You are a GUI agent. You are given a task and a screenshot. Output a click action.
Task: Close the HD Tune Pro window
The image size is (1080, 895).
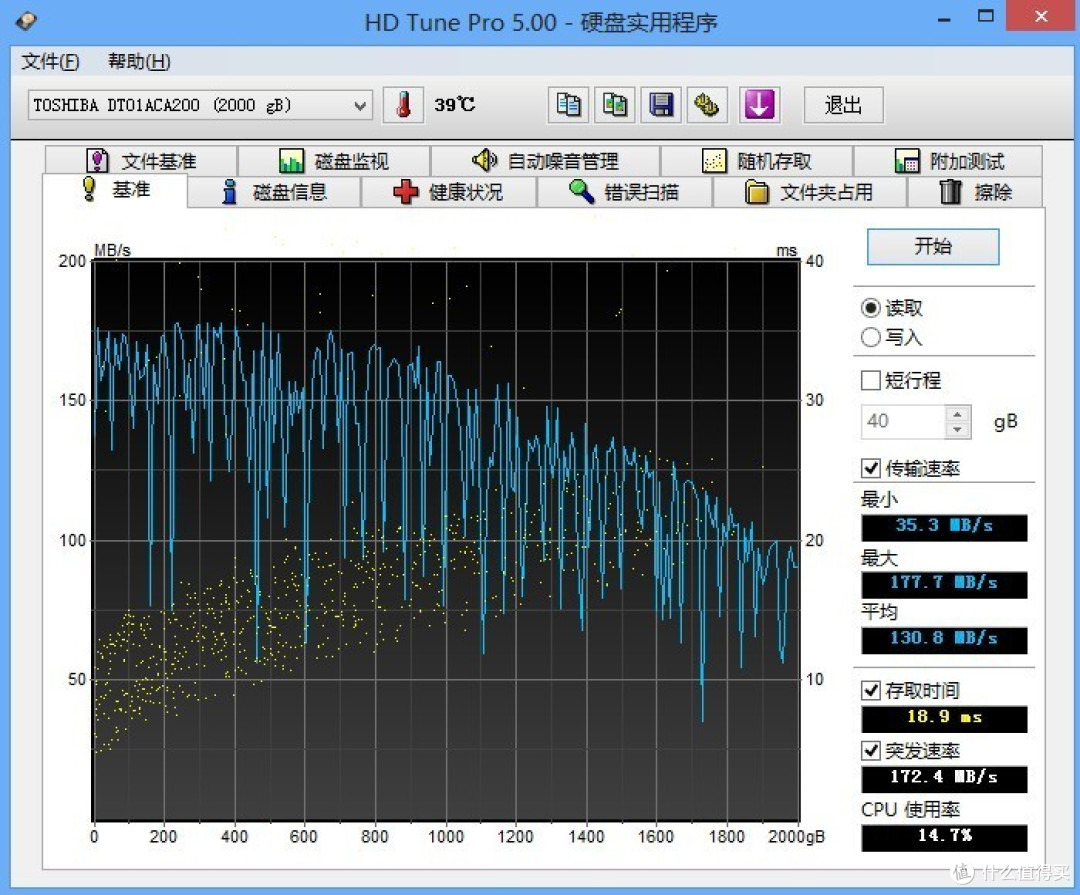click(x=1041, y=16)
